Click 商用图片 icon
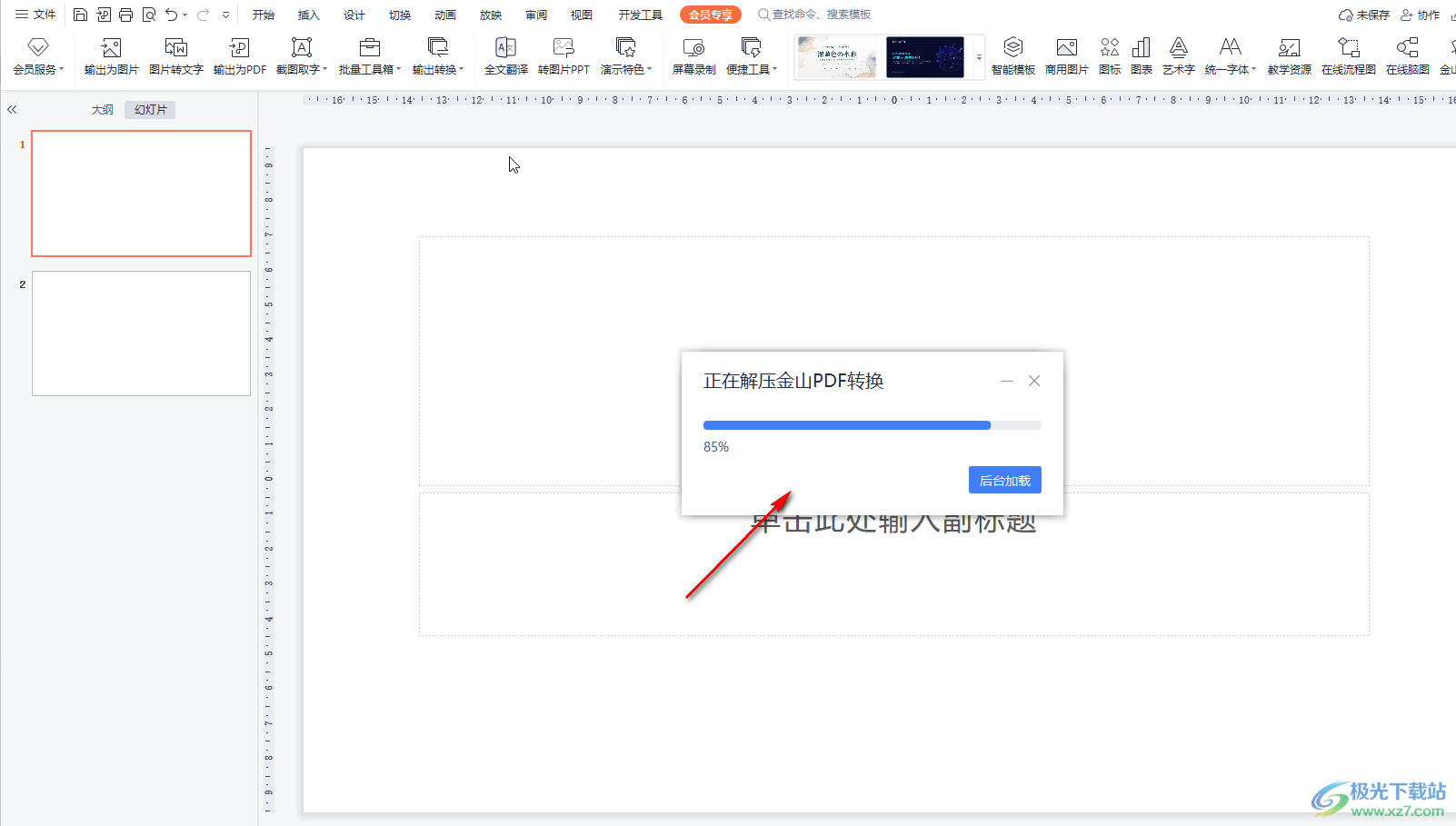The width and height of the screenshot is (1456, 826). click(x=1067, y=56)
